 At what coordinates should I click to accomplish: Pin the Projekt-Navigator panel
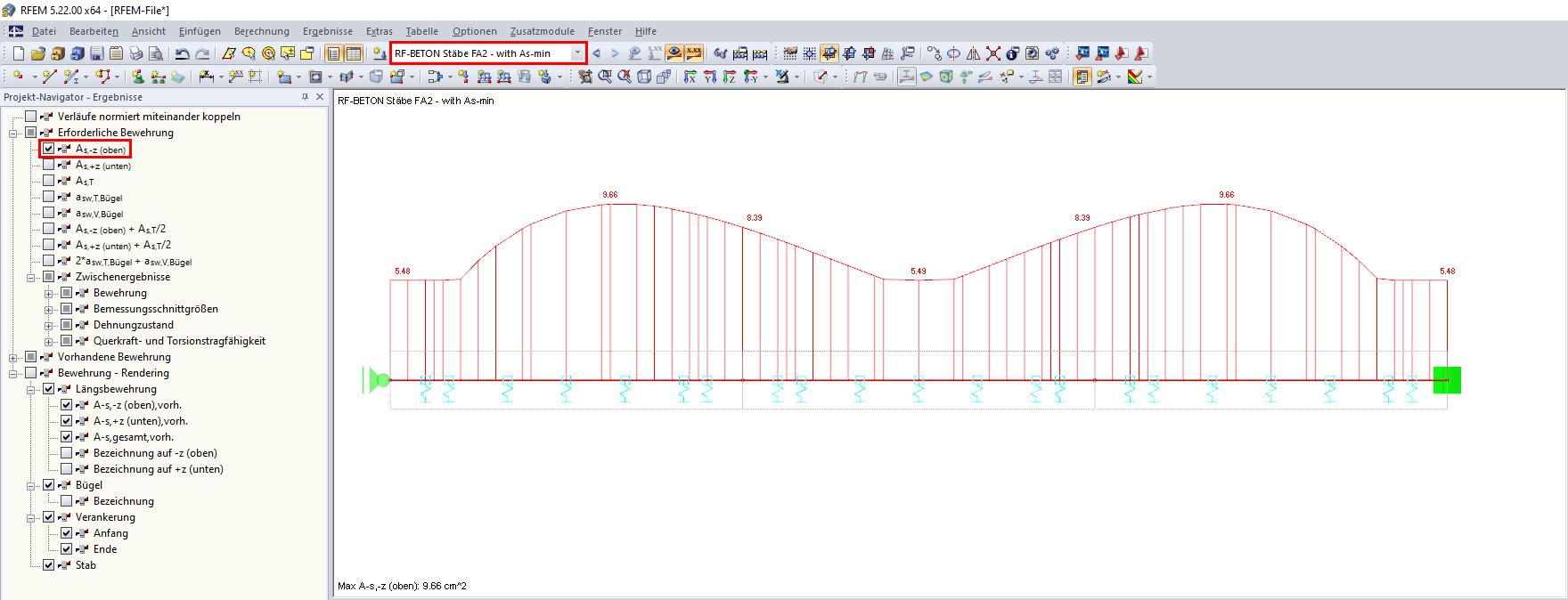tap(305, 97)
